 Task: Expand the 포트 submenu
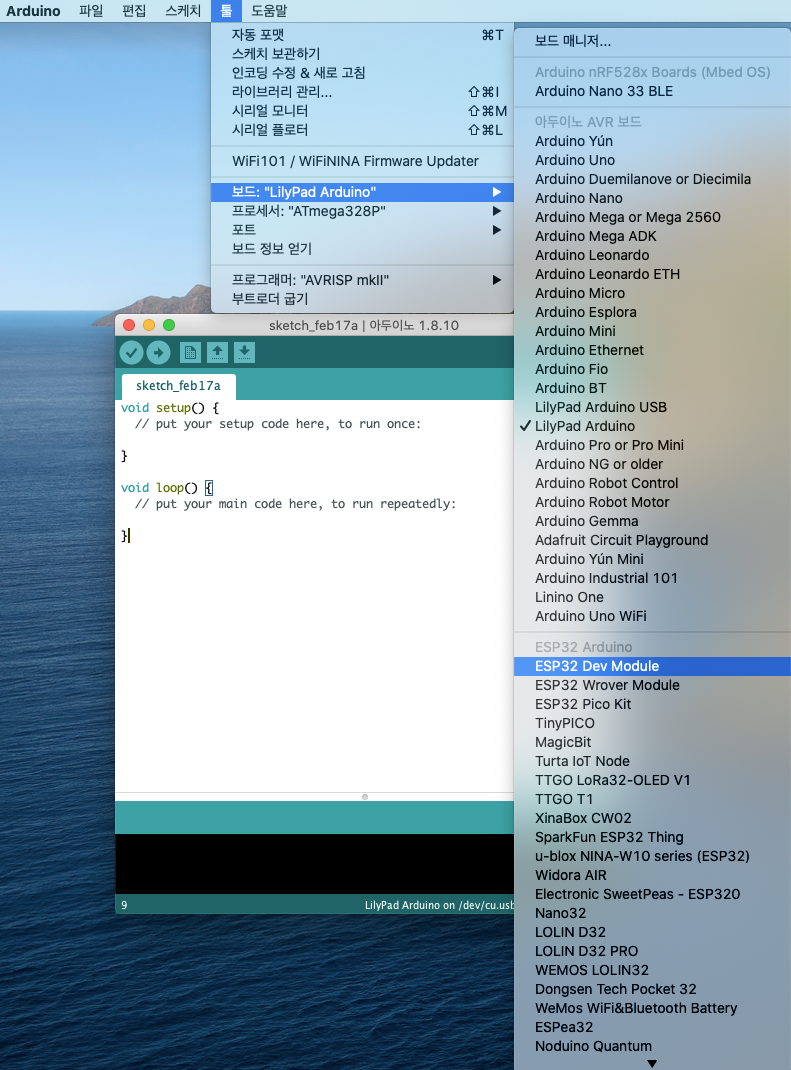pyautogui.click(x=362, y=230)
